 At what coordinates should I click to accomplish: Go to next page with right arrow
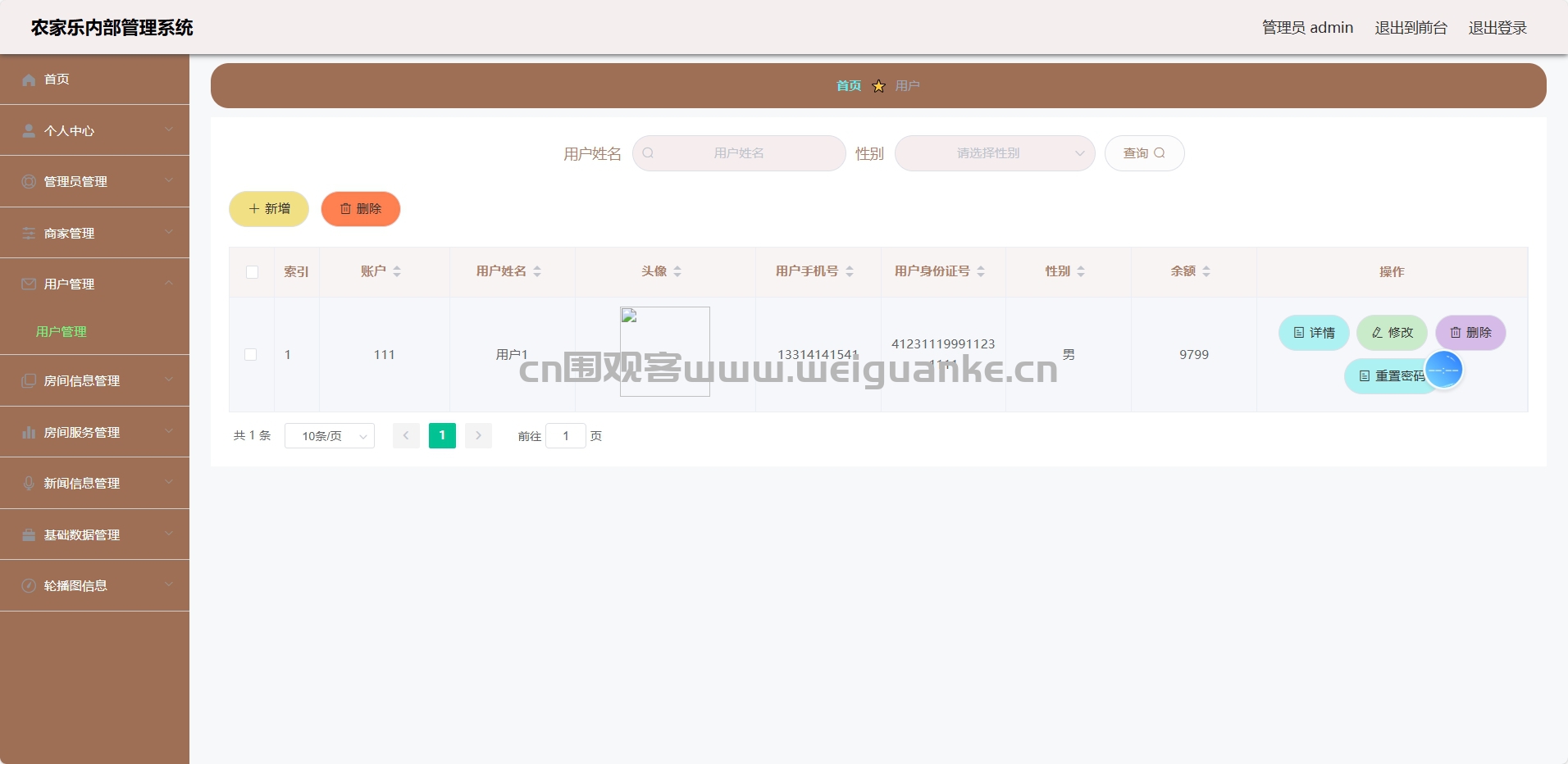click(x=478, y=435)
